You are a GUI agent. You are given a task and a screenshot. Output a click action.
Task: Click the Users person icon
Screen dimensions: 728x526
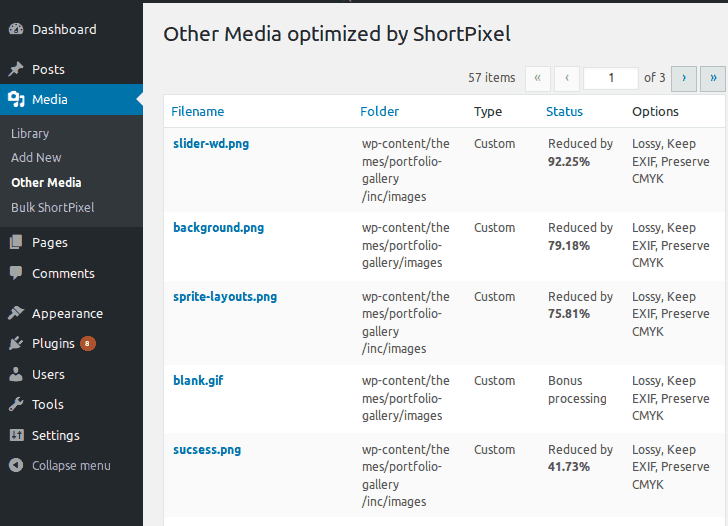pyautogui.click(x=16, y=374)
